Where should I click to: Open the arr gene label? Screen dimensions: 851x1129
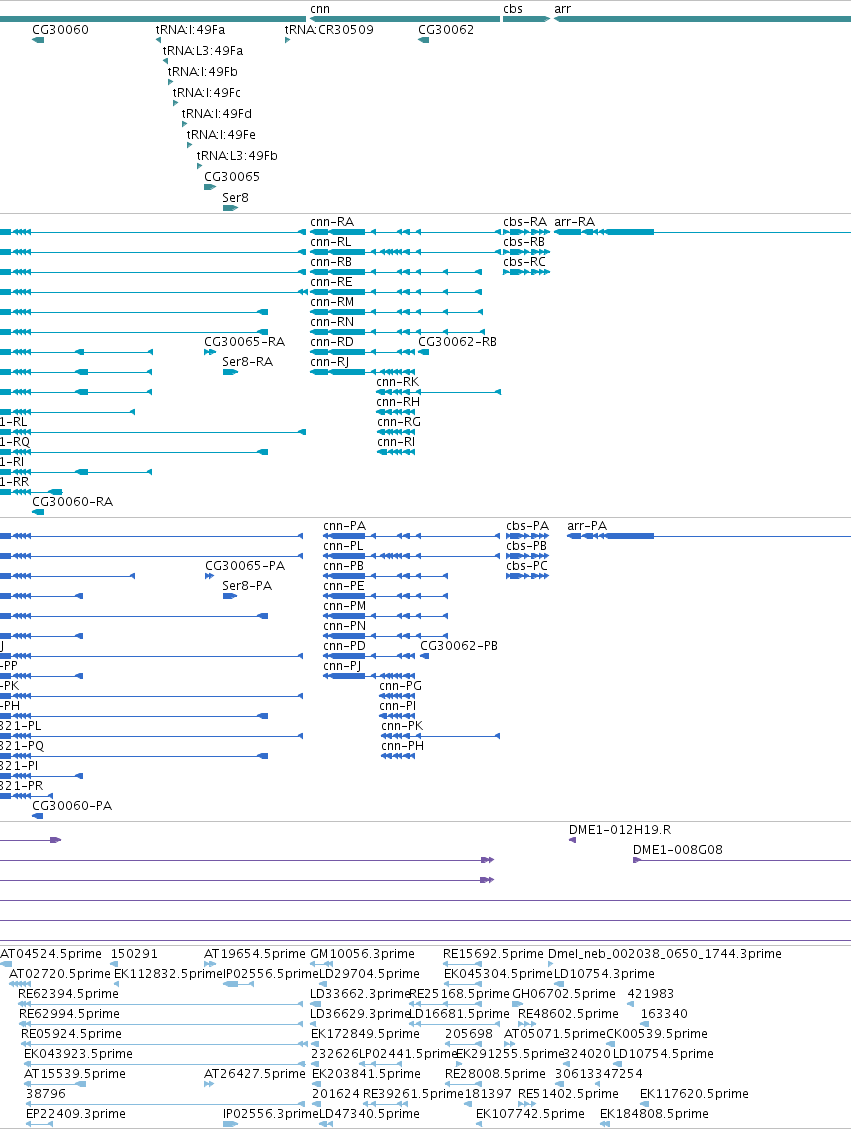(562, 9)
